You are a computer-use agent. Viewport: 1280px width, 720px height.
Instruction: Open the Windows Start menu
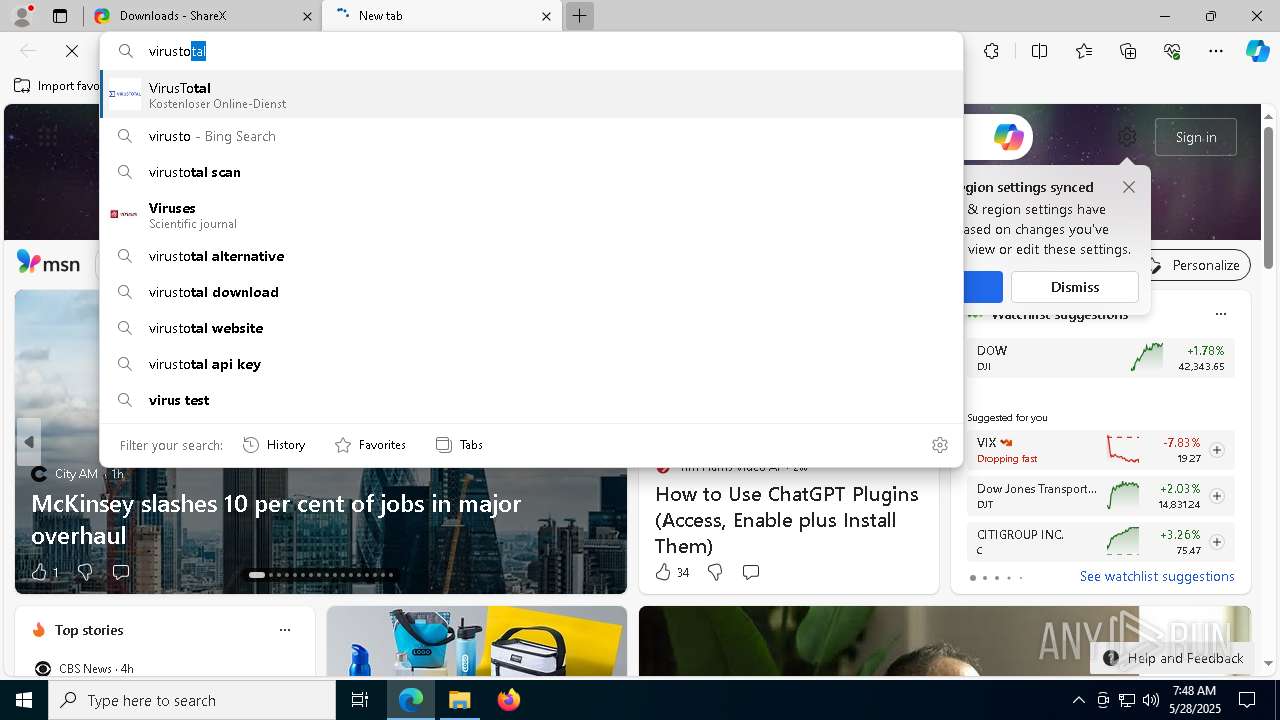(24, 700)
